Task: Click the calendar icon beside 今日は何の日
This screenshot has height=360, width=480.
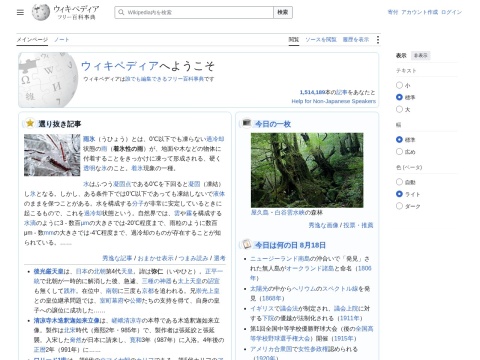Action: click(x=247, y=245)
